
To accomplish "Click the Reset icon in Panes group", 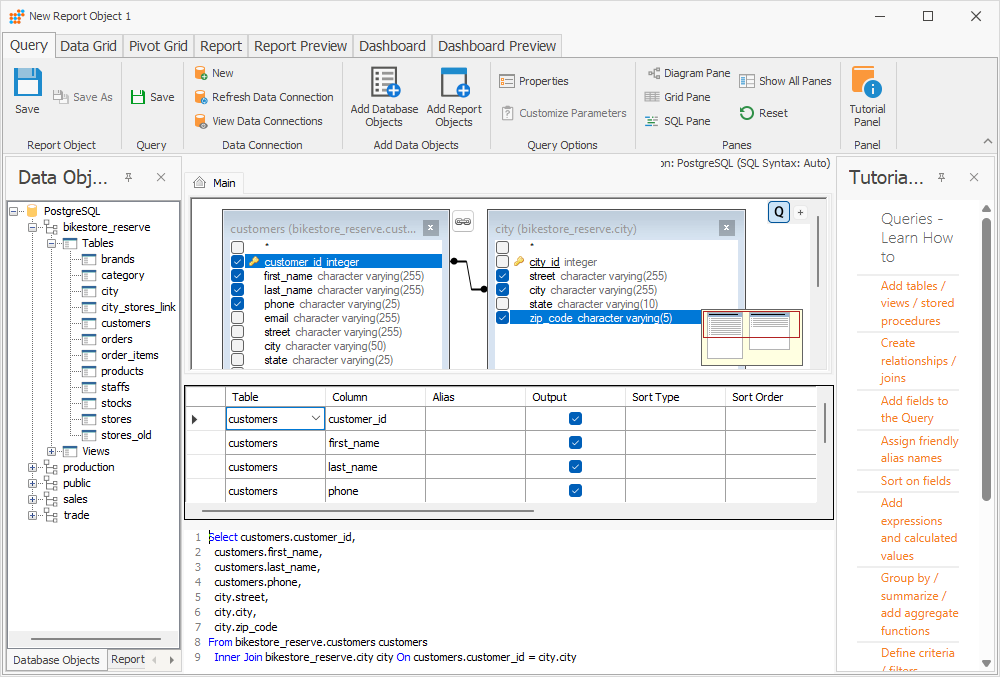I will coord(748,112).
